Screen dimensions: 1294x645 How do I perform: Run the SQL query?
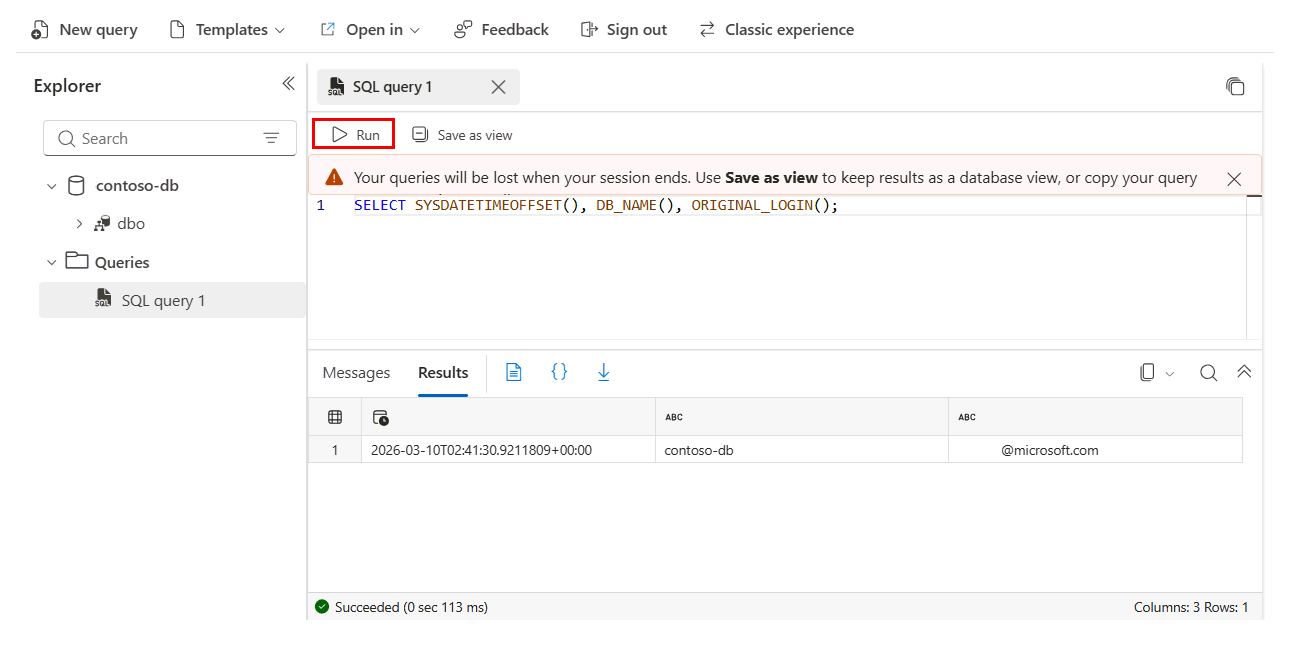[353, 133]
